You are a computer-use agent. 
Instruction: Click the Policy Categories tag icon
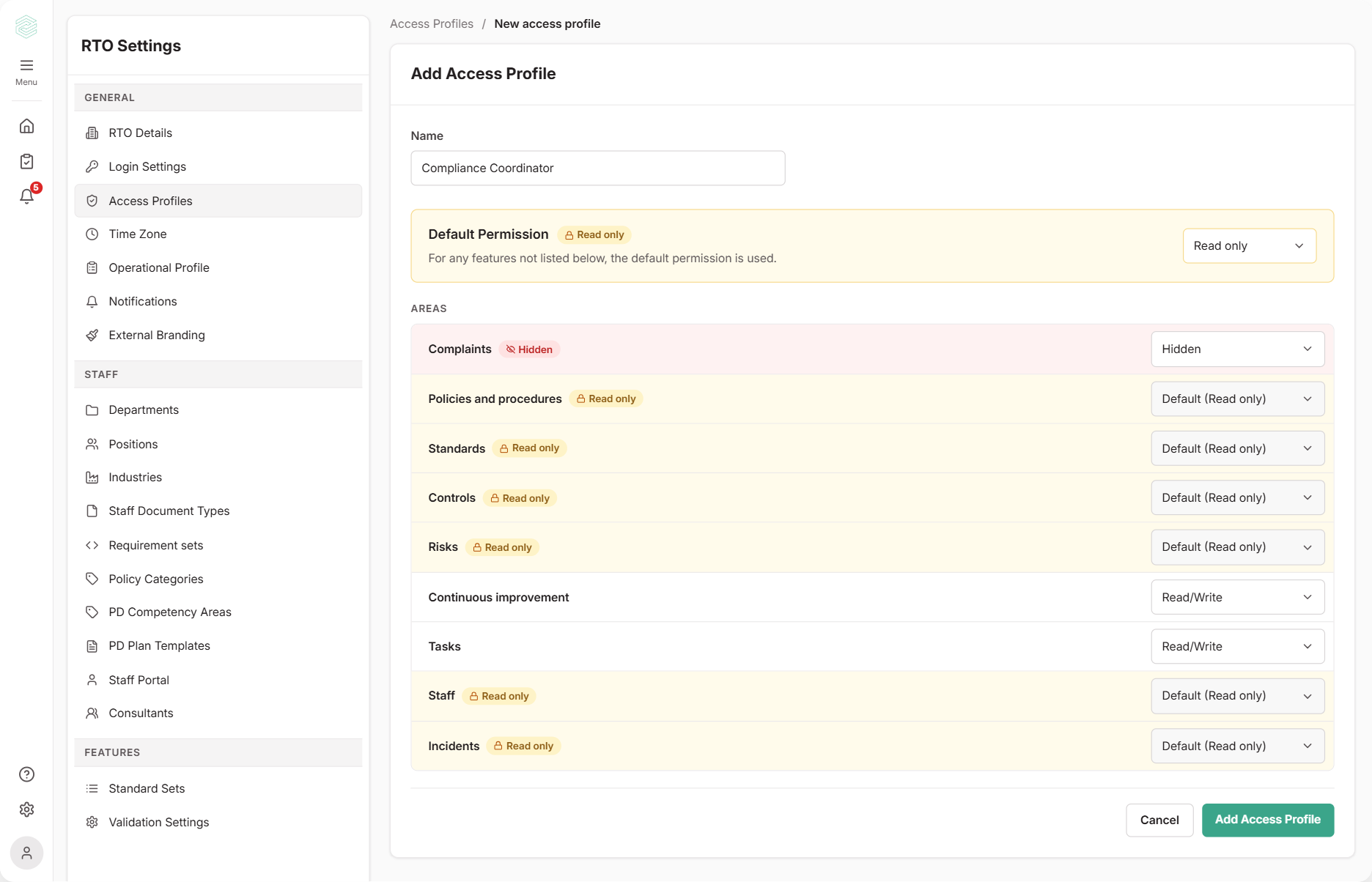[x=92, y=579]
